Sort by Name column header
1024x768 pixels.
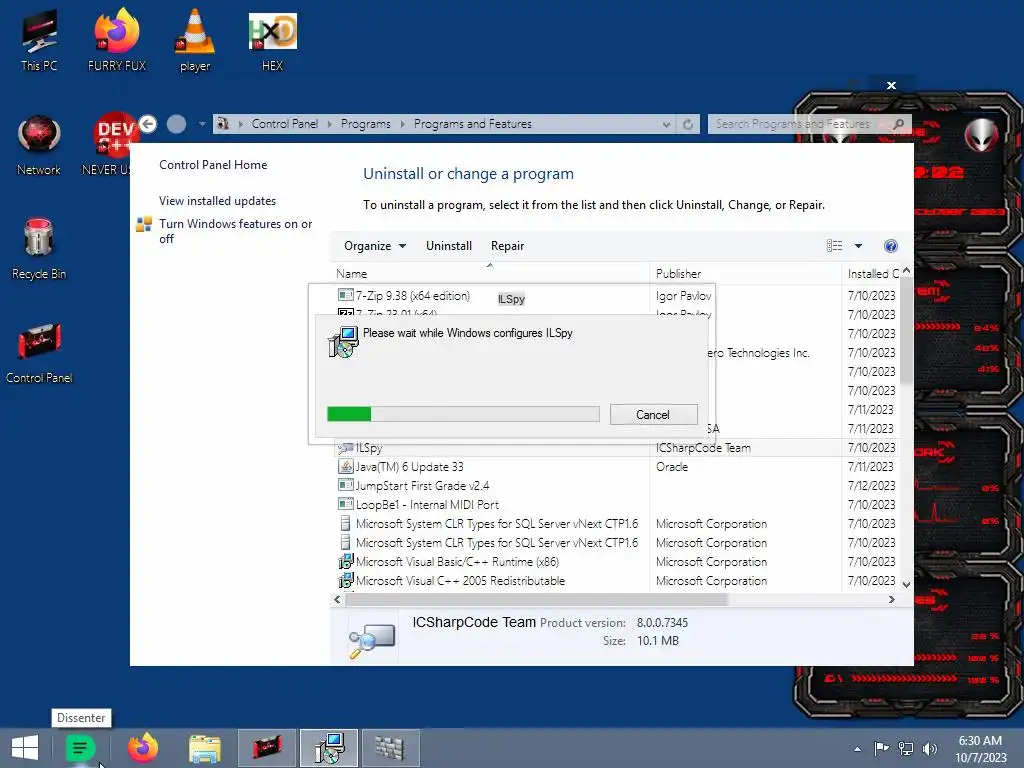pyautogui.click(x=490, y=274)
